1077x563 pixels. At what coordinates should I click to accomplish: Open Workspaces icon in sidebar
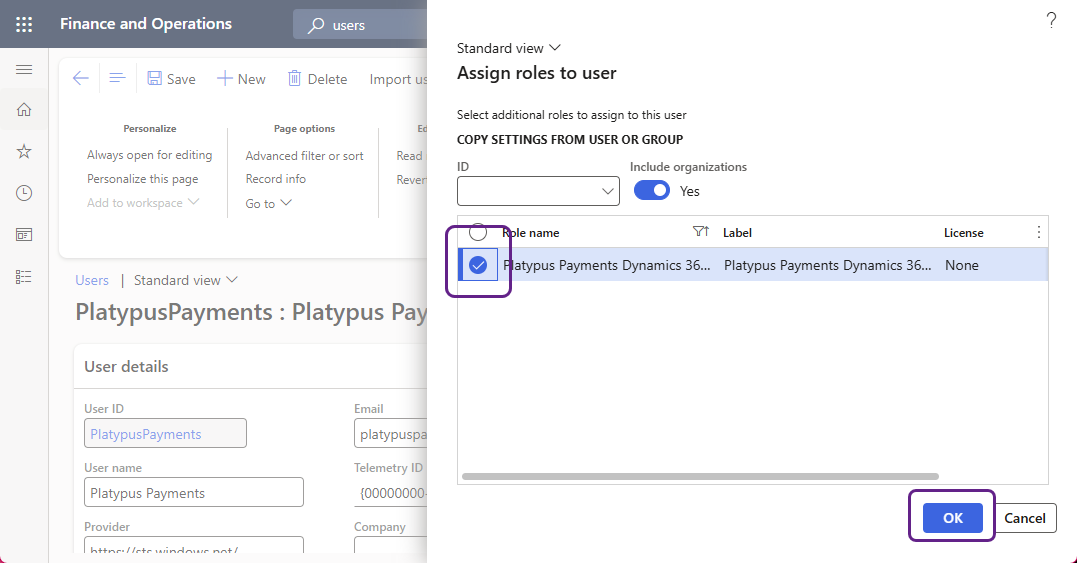pos(24,234)
